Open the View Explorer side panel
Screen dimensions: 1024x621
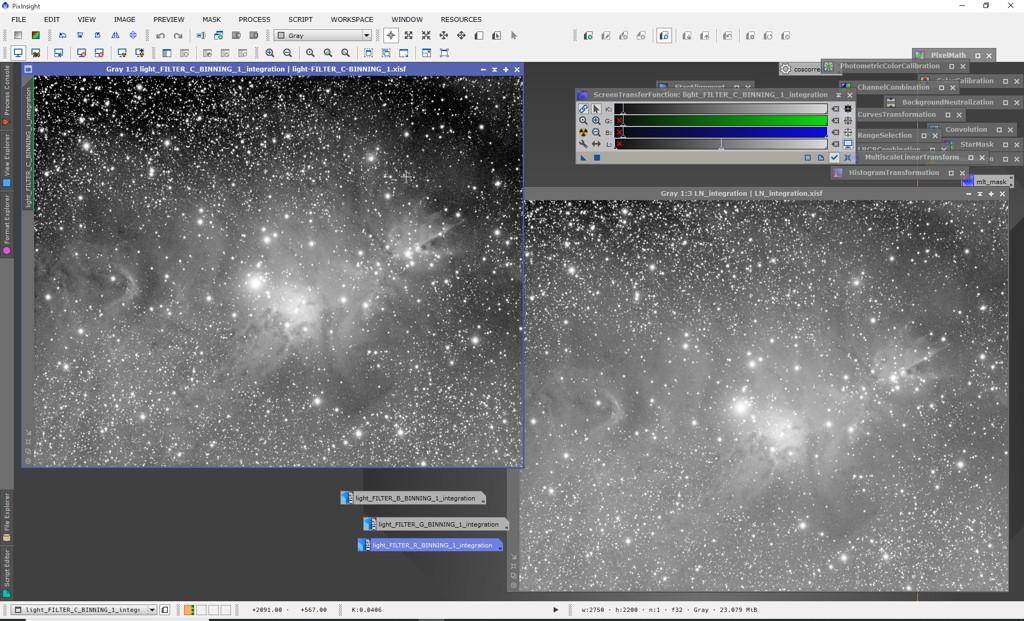point(7,160)
